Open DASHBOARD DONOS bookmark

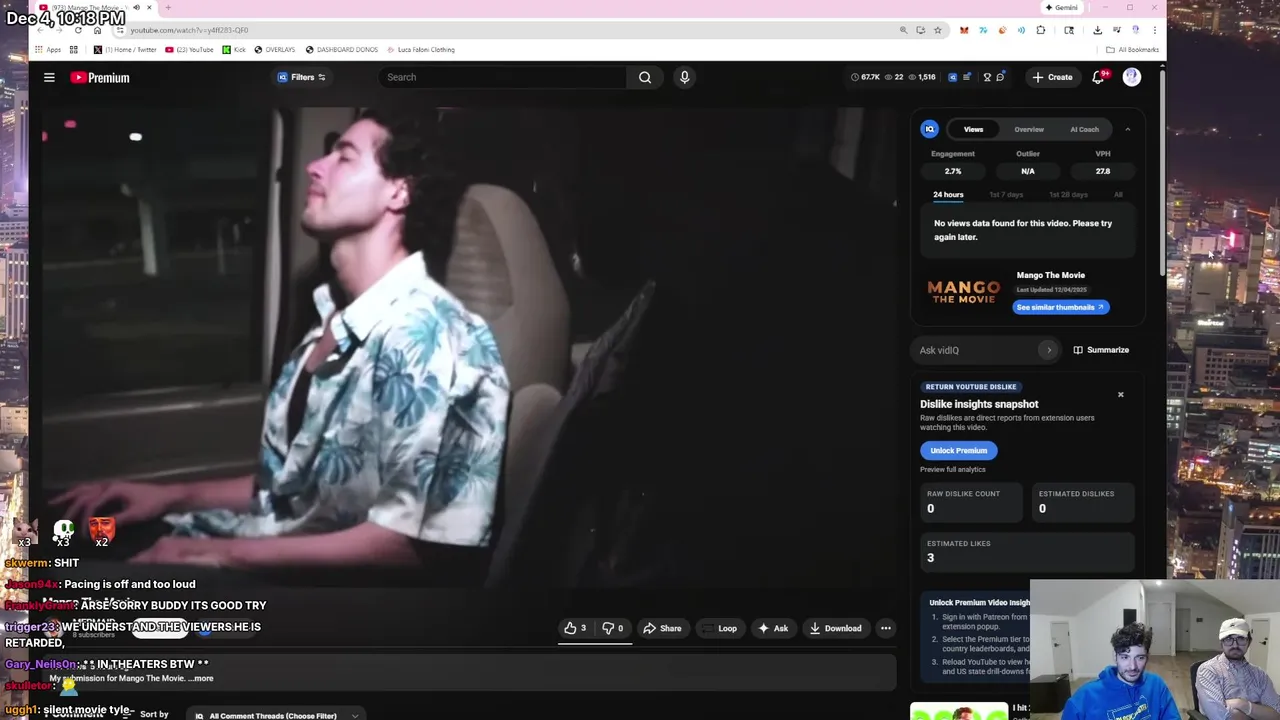[x=341, y=49]
